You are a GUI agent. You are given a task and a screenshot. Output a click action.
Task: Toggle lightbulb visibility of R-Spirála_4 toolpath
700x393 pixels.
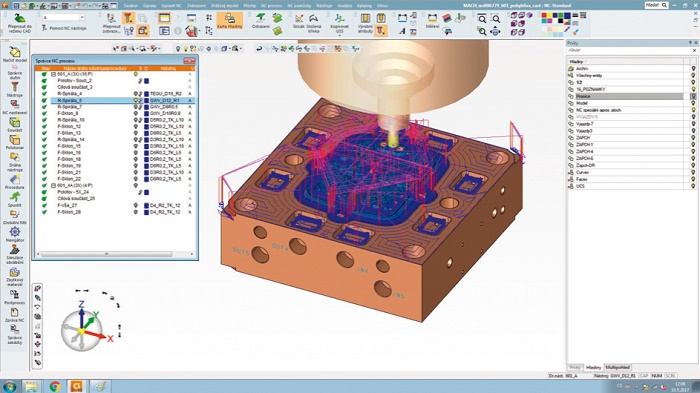click(x=136, y=94)
